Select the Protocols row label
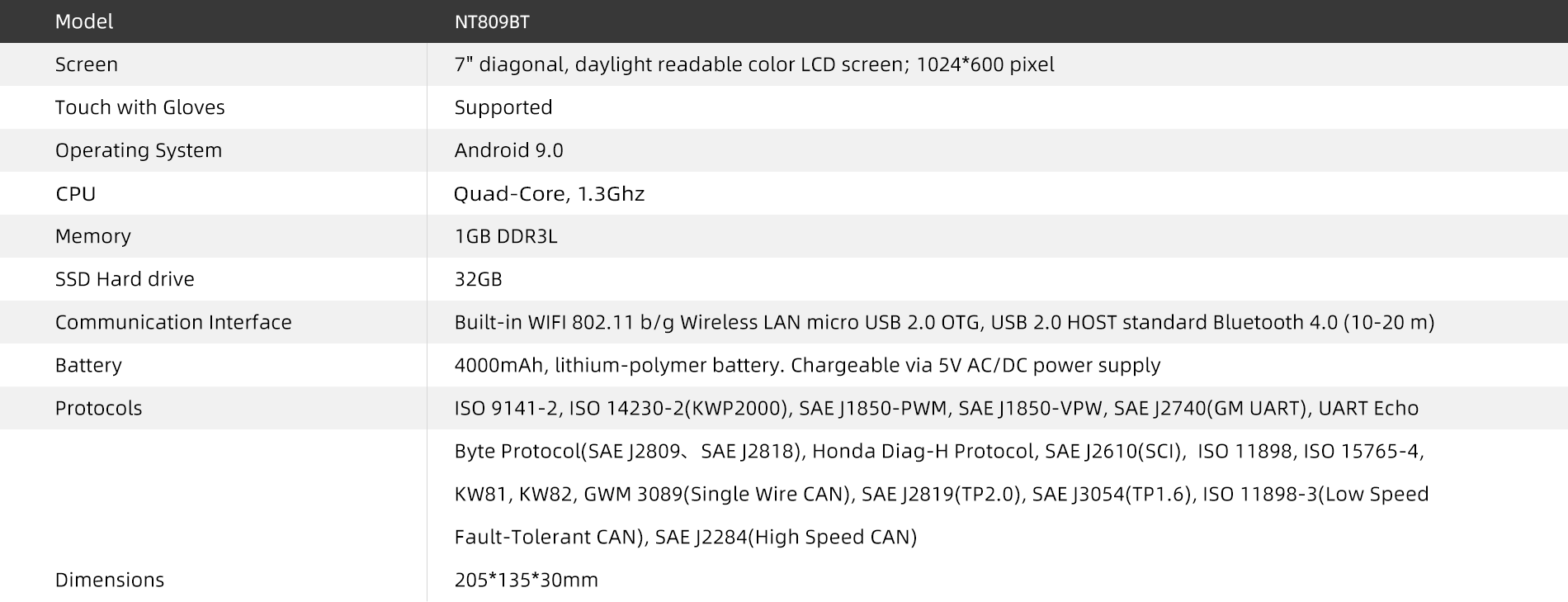1568x602 pixels. (x=99, y=408)
